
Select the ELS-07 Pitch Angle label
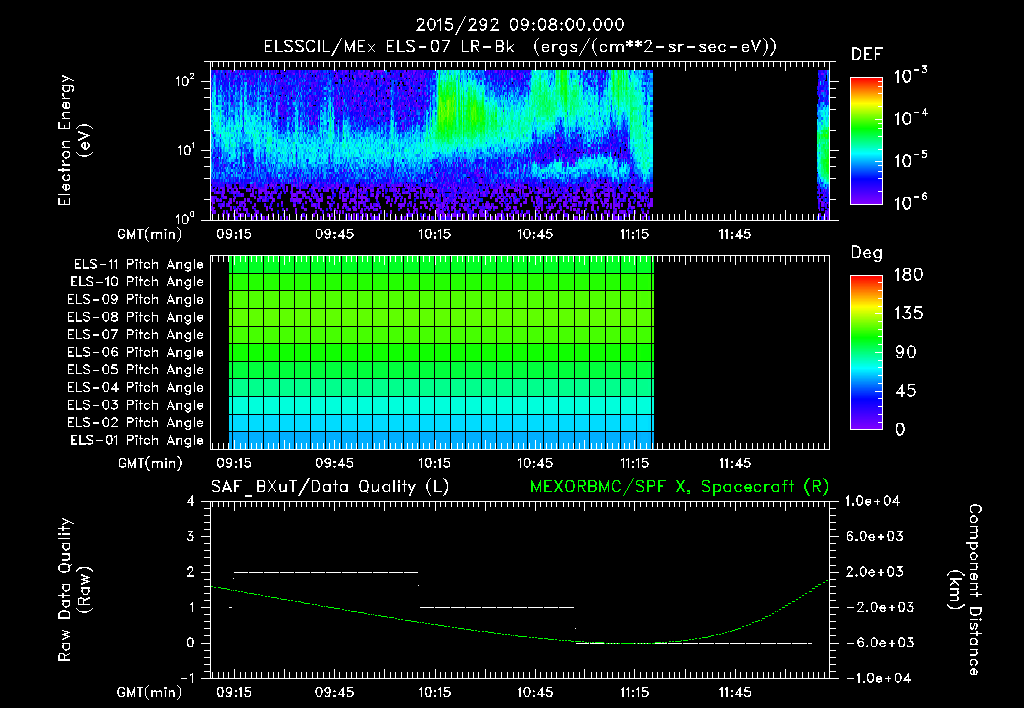pos(135,334)
